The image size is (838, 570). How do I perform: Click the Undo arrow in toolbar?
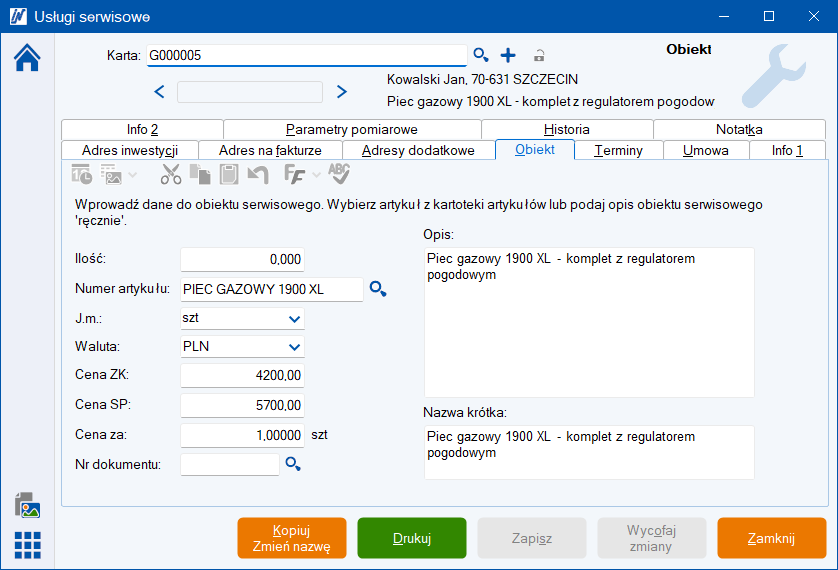[x=258, y=175]
